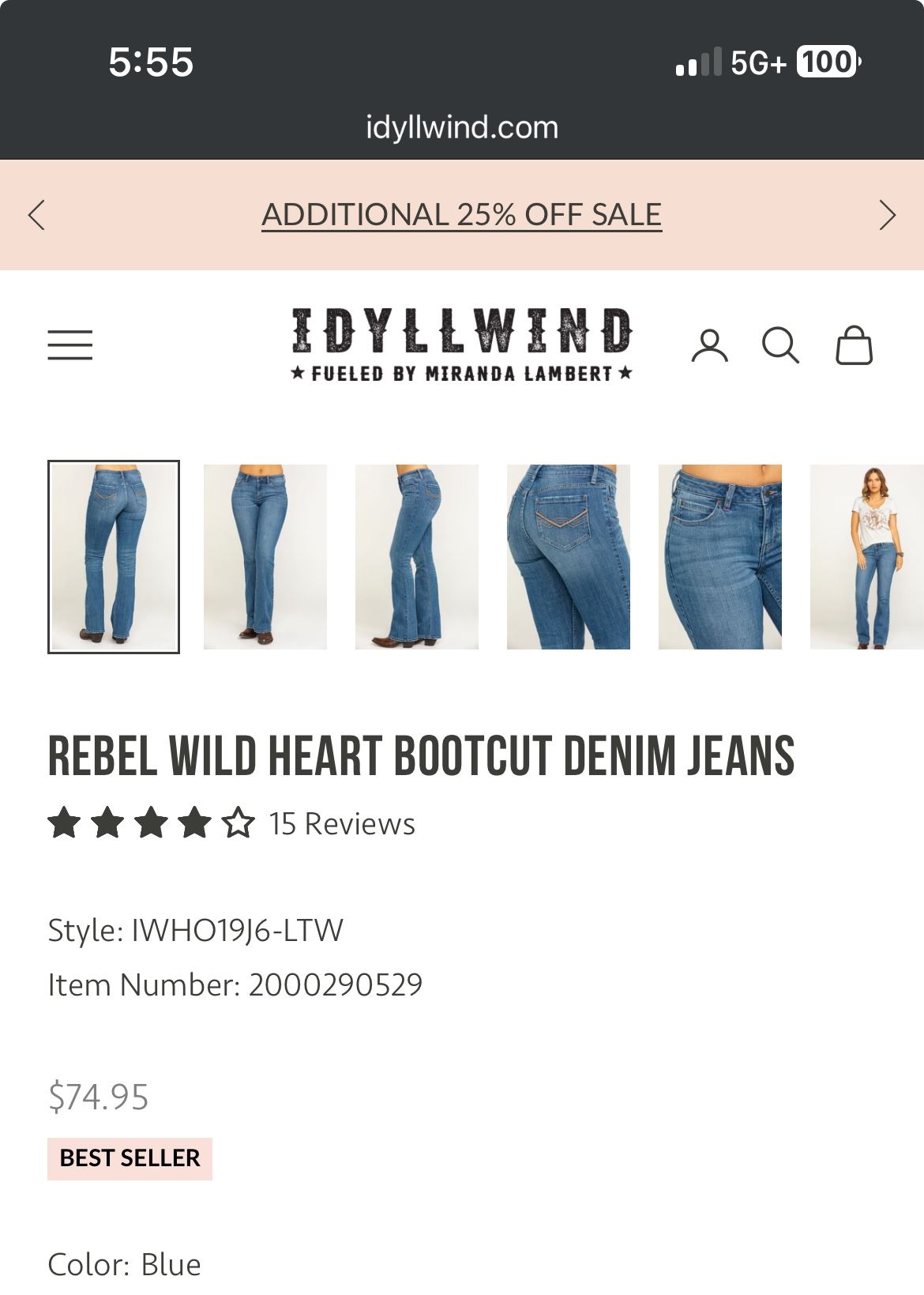
Task: Select the back view jeans thumbnail
Action: coord(114,557)
